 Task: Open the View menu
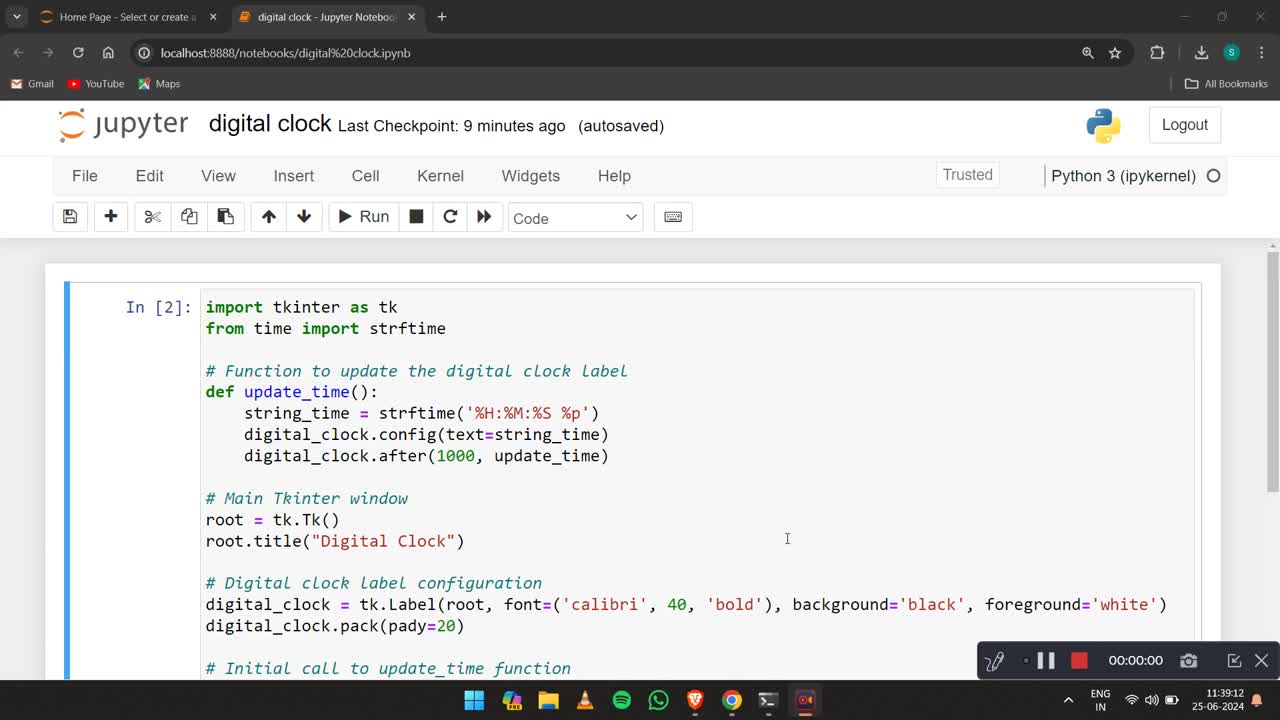point(218,175)
